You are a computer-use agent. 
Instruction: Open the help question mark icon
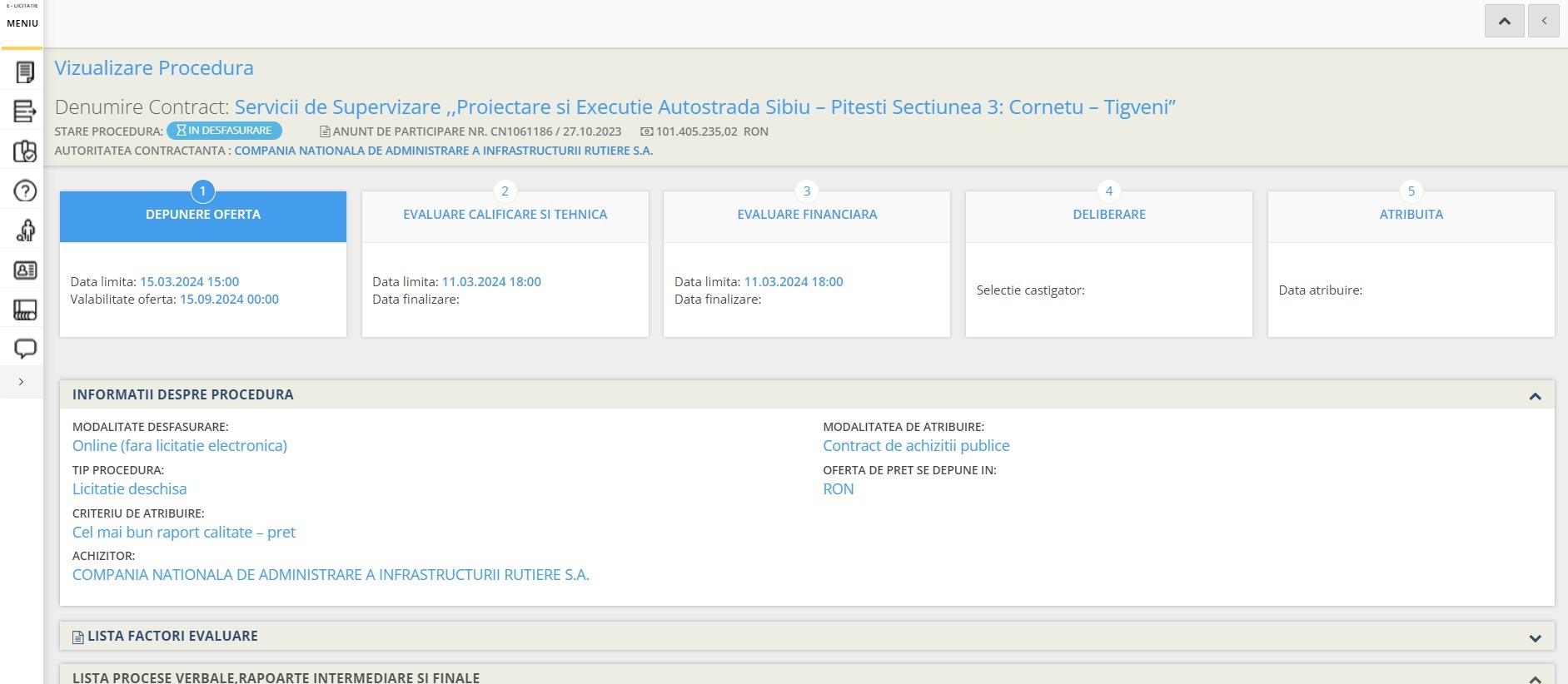[25, 191]
